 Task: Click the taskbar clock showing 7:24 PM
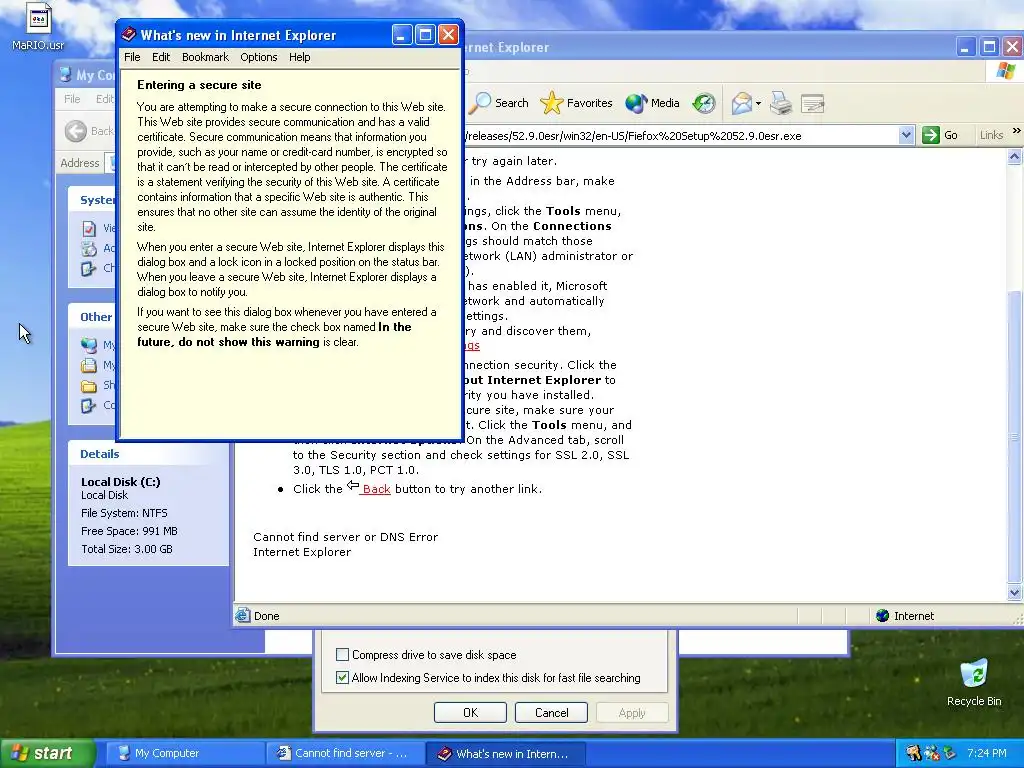[x=987, y=753]
